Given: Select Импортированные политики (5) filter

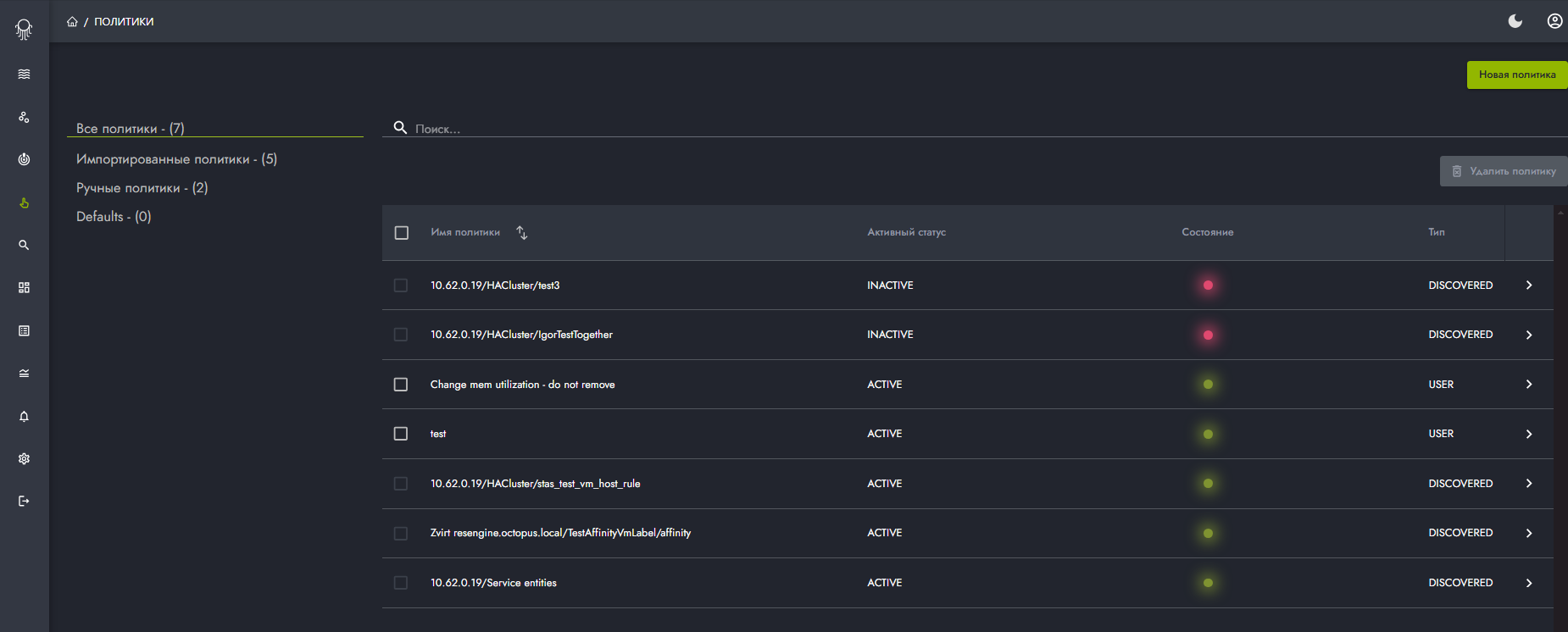Looking at the screenshot, I should pos(176,159).
